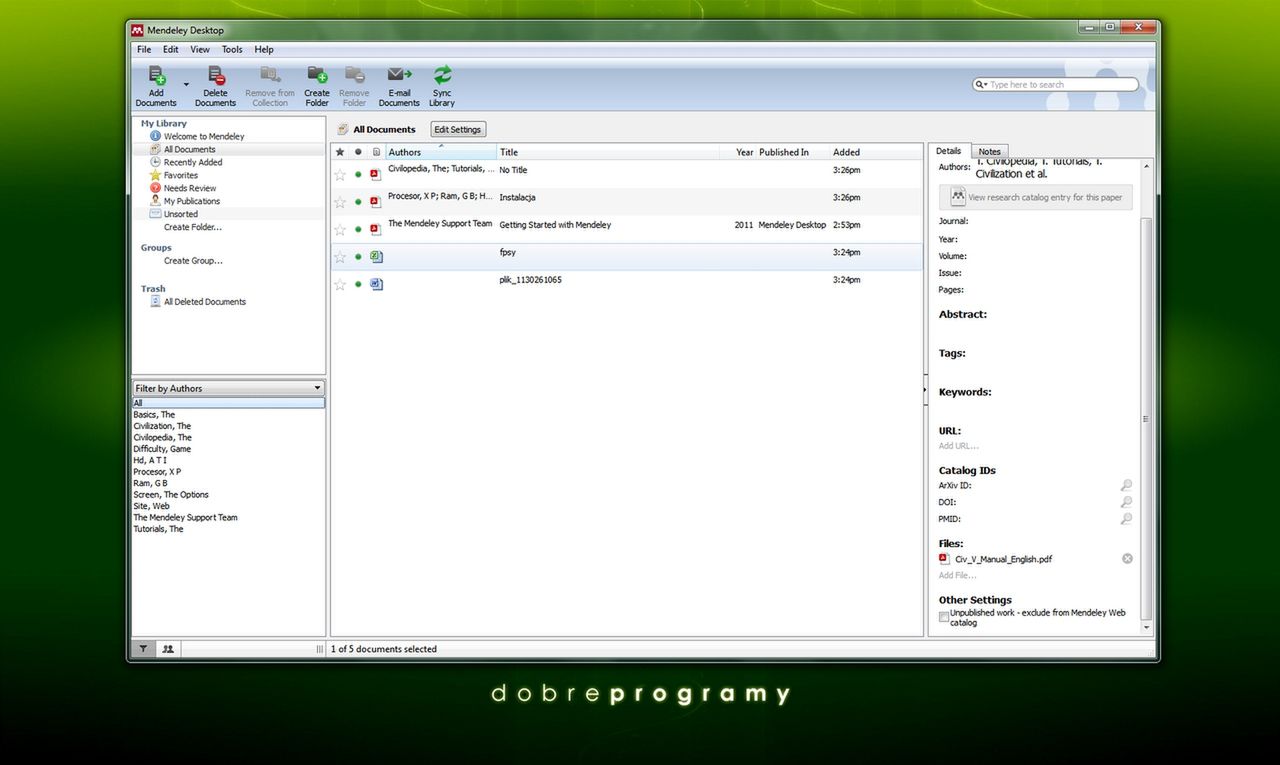Viewport: 1280px width, 765px height.
Task: Select 'Ram, G B' author filter
Action: (x=151, y=483)
